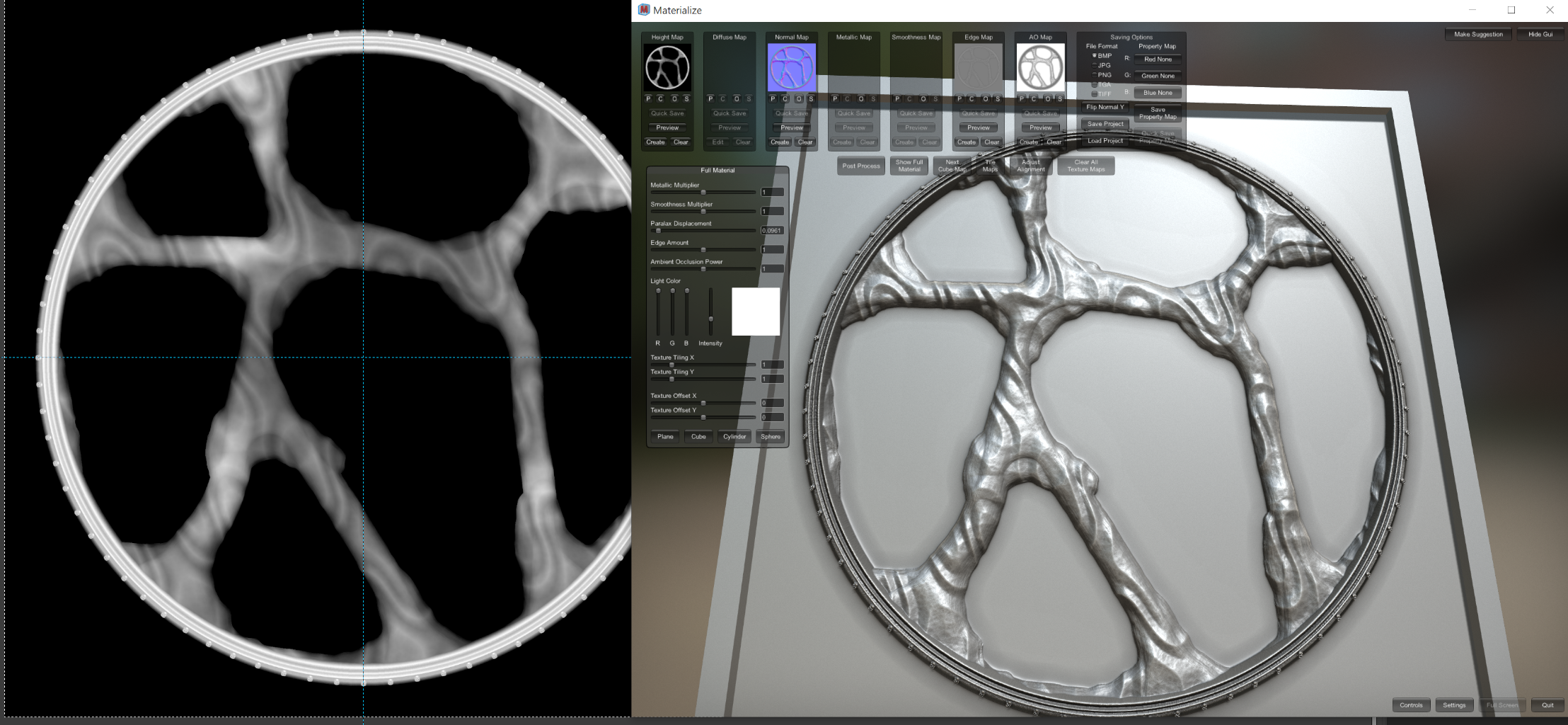
Task: Click the Edge Map thumbnail
Action: click(979, 68)
